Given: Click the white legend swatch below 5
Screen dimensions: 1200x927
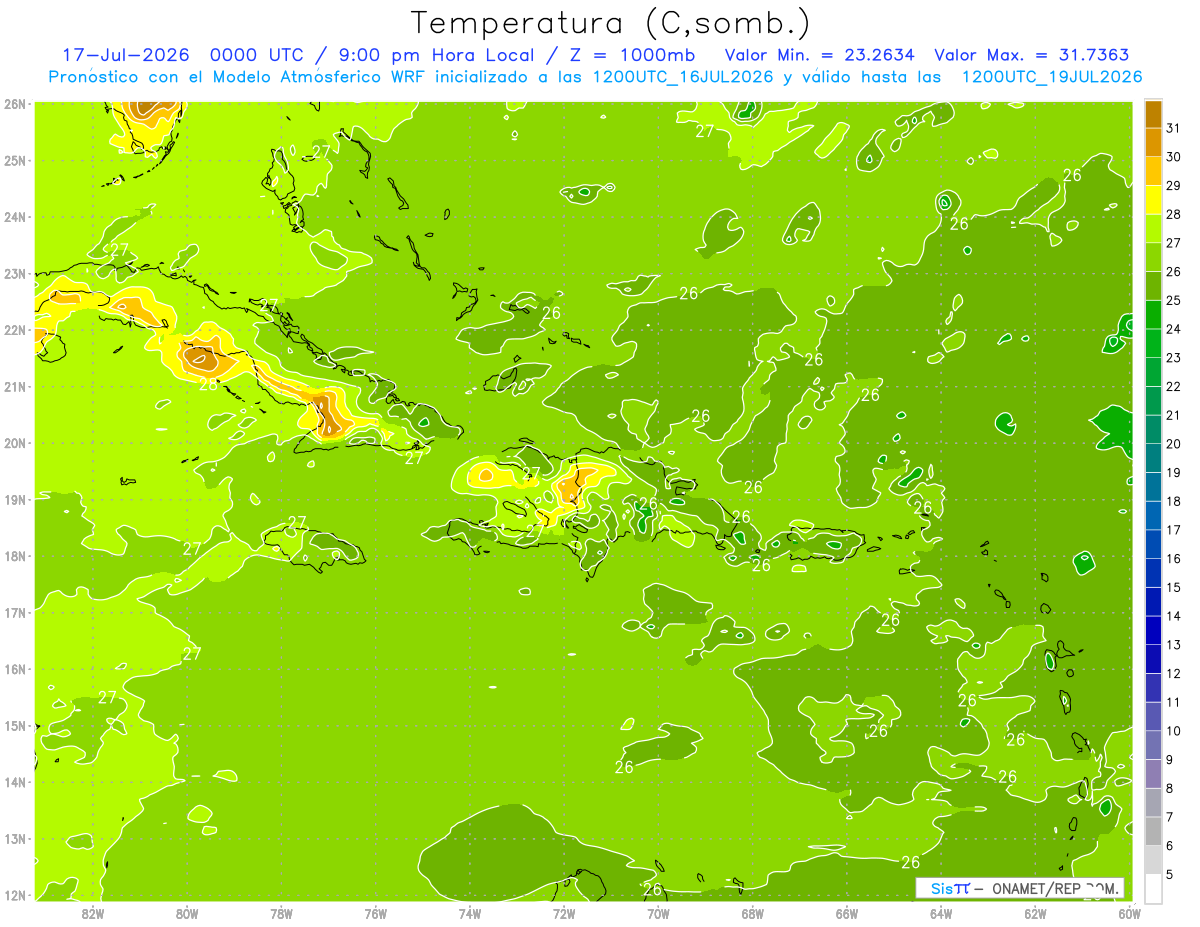Looking at the screenshot, I should pyautogui.click(x=1154, y=888).
